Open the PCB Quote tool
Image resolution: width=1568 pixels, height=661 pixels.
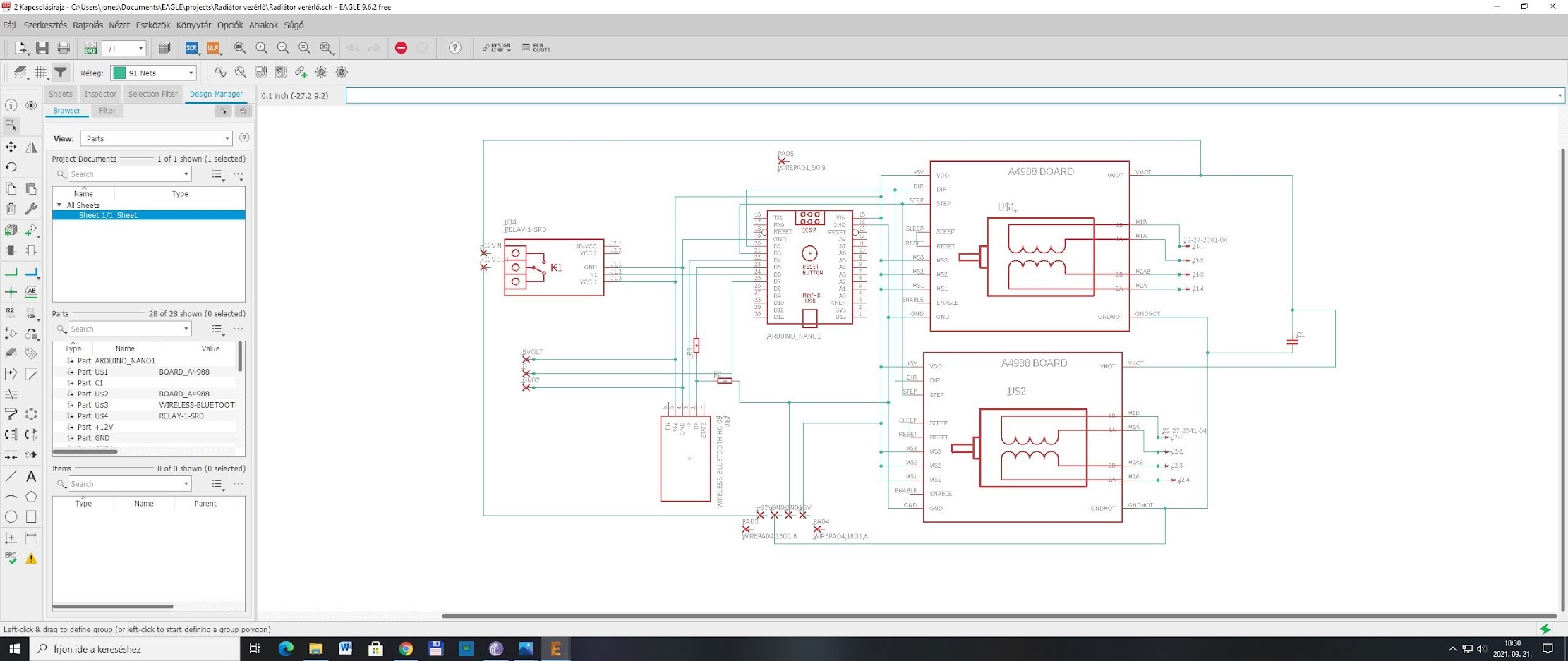pos(536,48)
